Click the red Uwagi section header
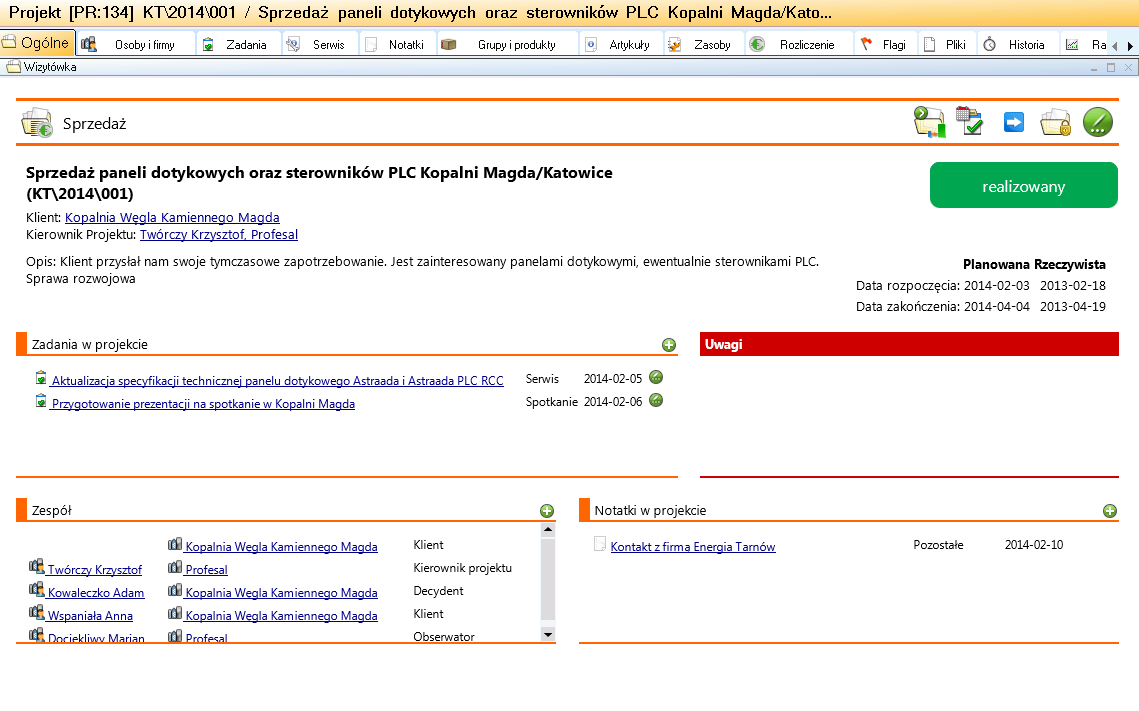This screenshot has width=1139, height=711. [909, 344]
